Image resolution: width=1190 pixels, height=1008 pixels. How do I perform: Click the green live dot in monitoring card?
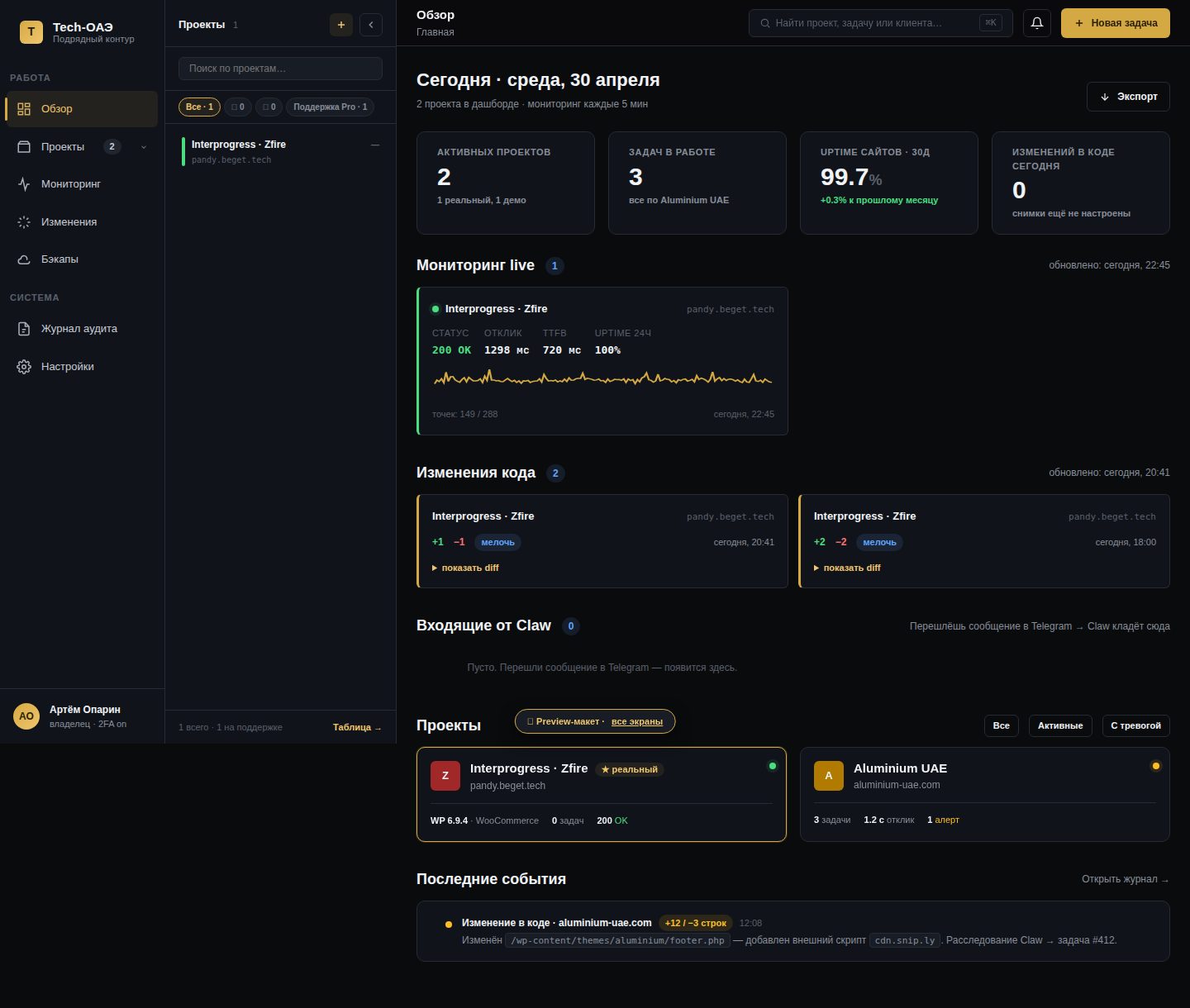436,309
